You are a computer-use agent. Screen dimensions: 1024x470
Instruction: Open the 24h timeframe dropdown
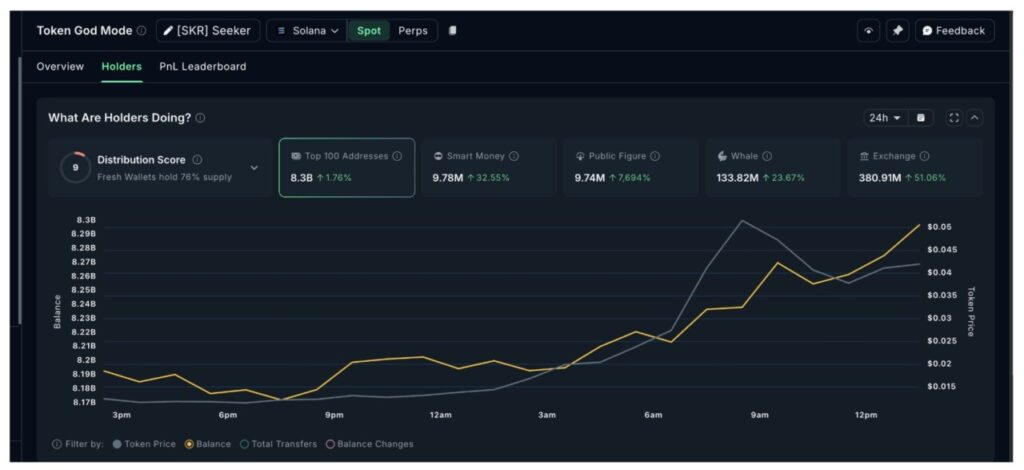click(x=884, y=118)
